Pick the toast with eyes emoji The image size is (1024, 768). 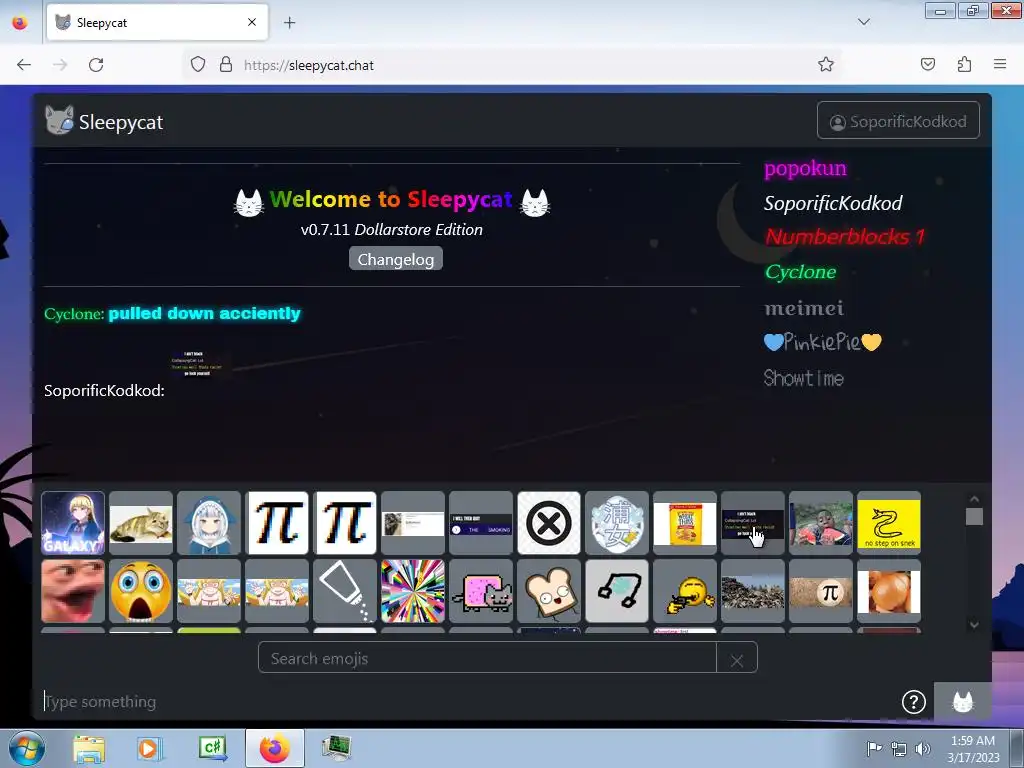[x=549, y=591]
